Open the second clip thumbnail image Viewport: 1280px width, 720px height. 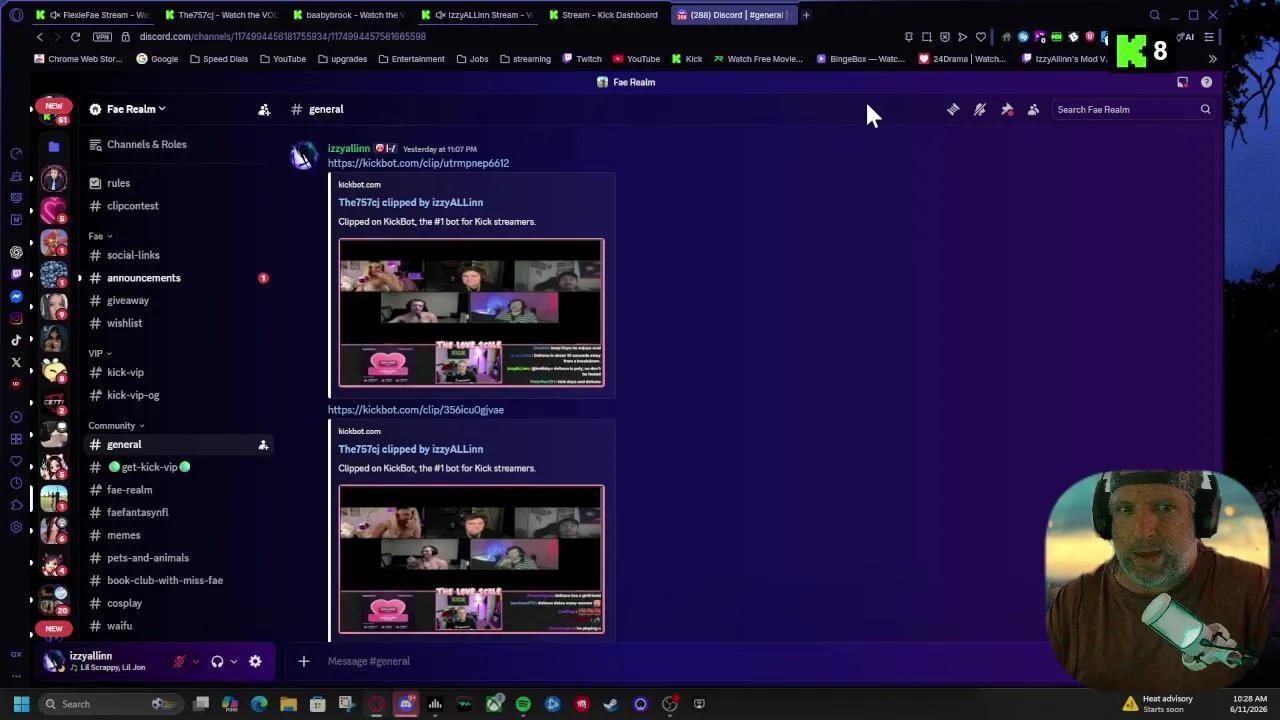(x=471, y=559)
